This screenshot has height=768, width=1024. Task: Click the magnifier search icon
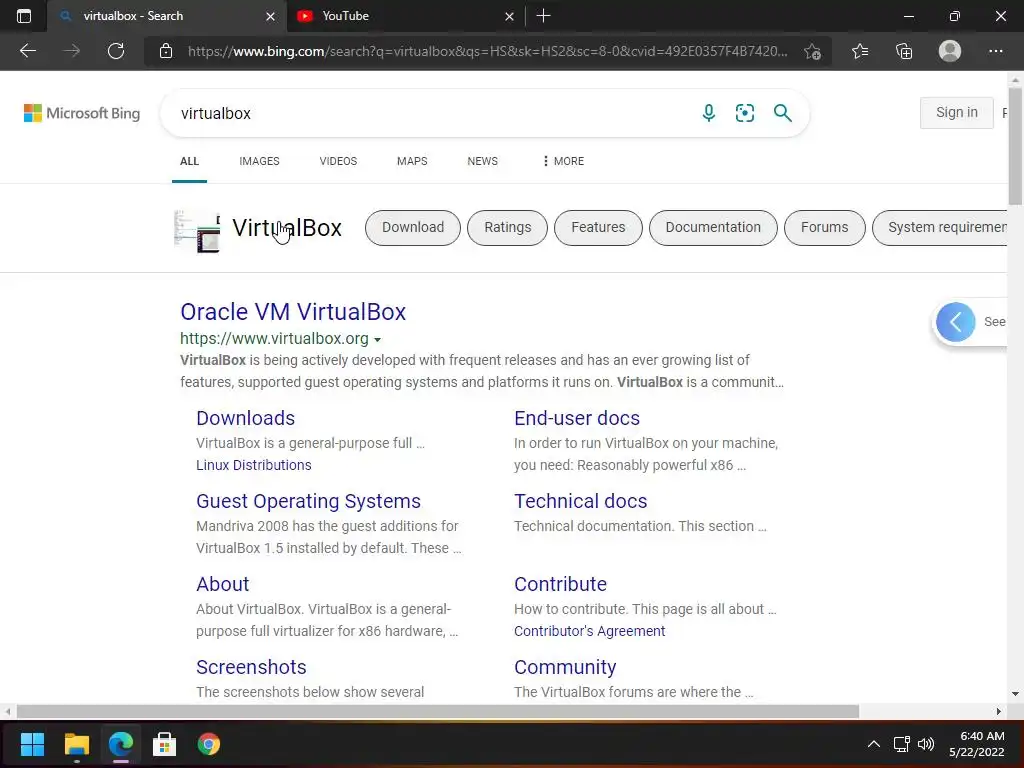coord(782,113)
